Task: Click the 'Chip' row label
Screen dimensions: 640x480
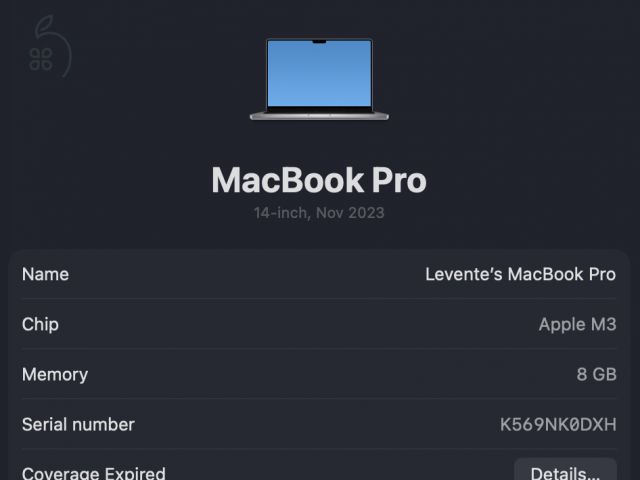Action: coord(40,325)
